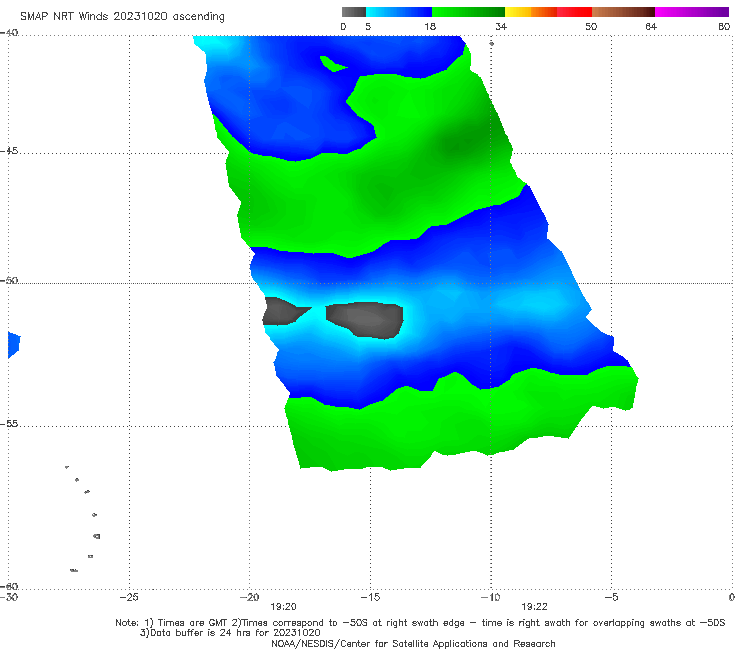Click the magenta 64-80 segment of color bar

point(692,12)
